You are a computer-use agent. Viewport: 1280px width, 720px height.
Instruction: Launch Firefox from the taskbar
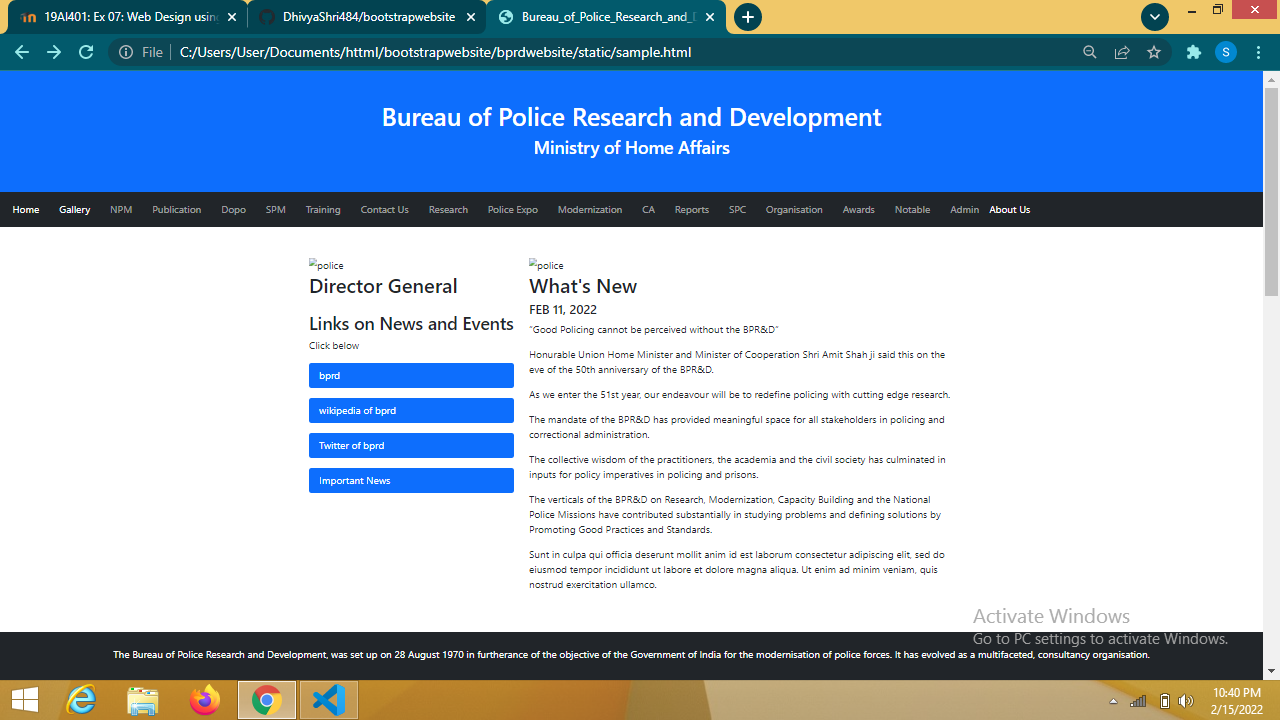(x=205, y=700)
